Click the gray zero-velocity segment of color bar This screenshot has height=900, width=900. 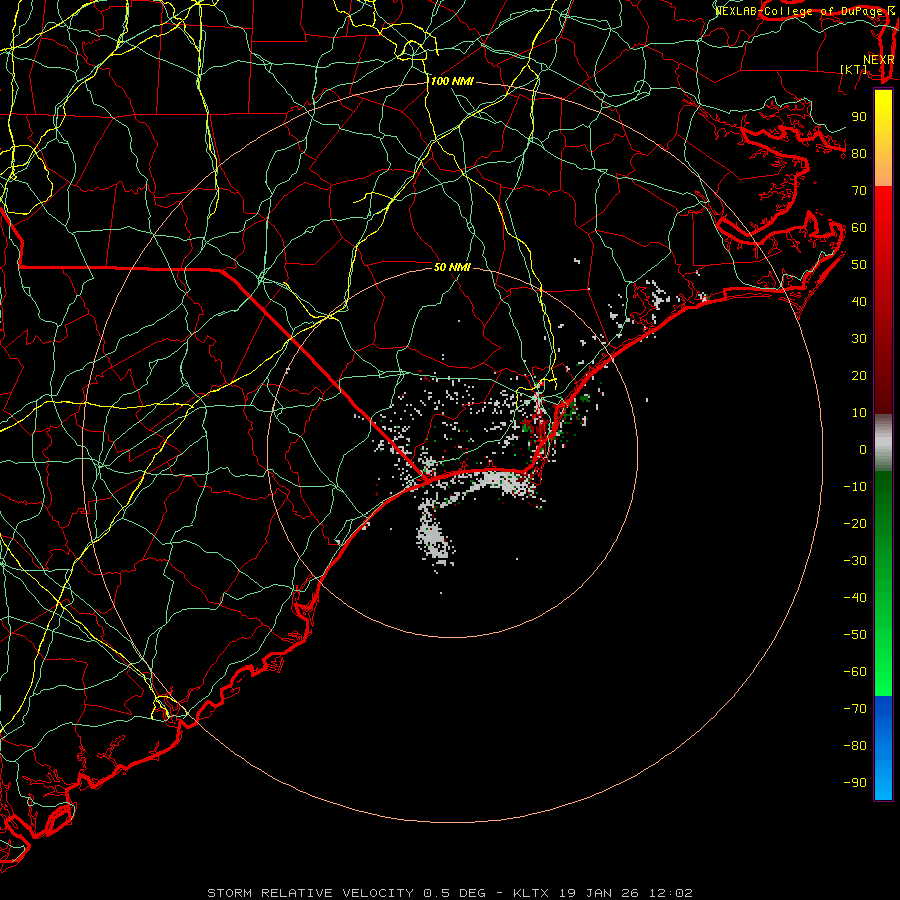click(883, 443)
